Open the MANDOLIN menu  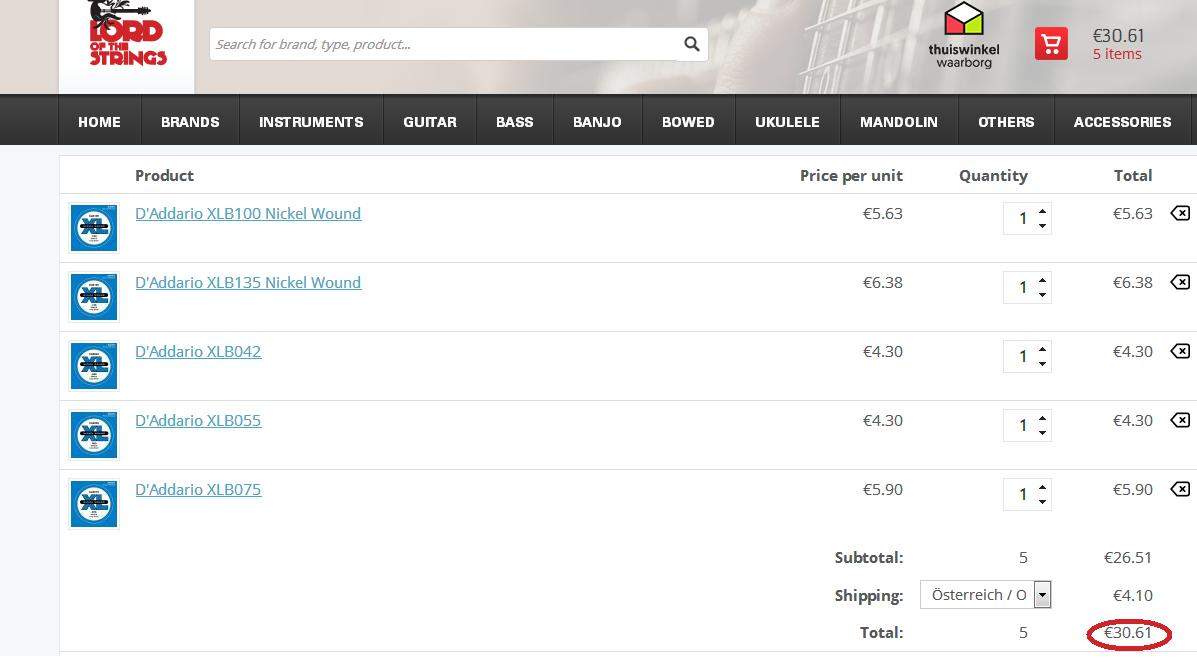coord(899,121)
